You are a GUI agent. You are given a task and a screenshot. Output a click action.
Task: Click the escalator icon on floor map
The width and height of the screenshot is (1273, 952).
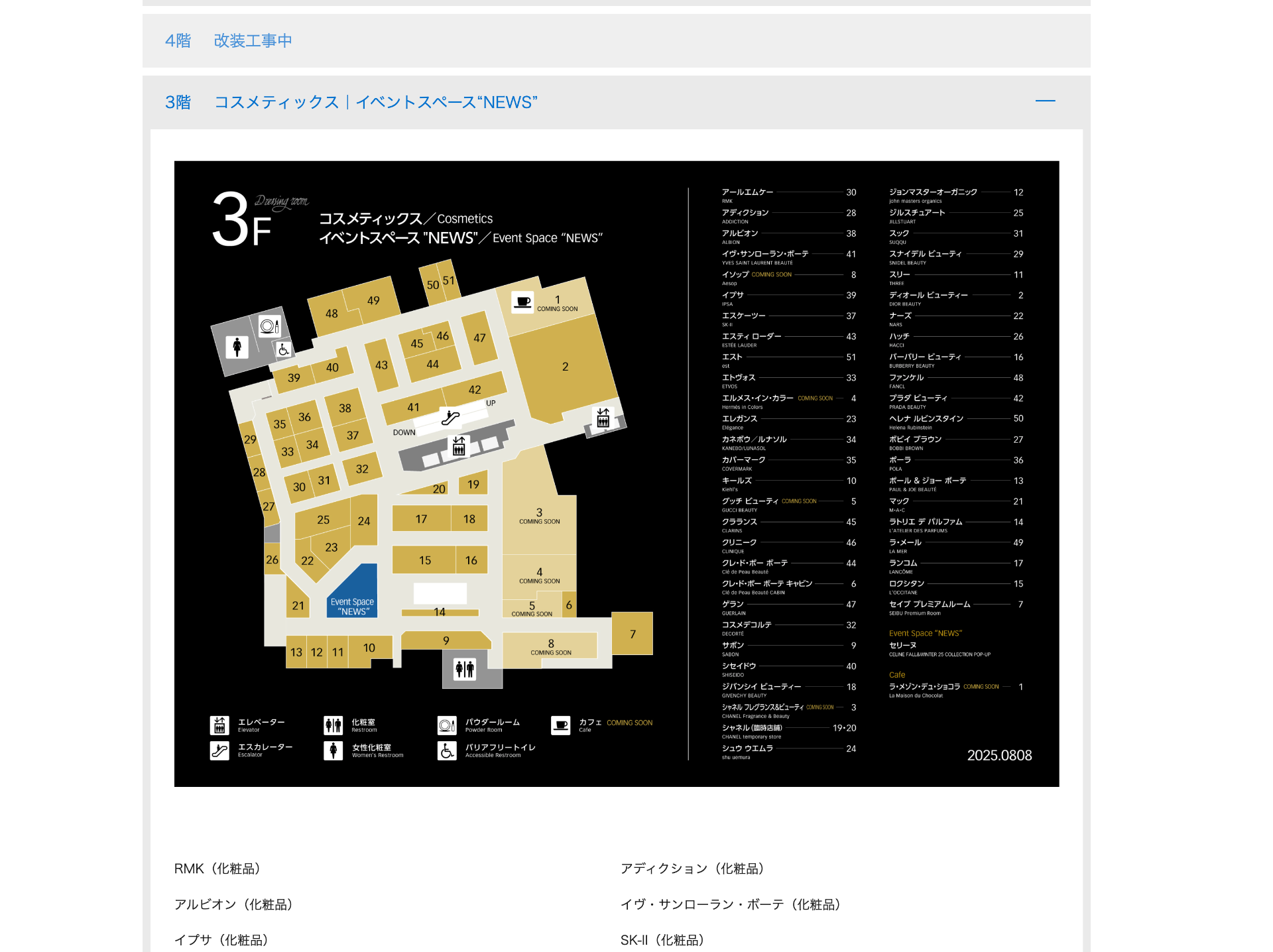(x=450, y=418)
